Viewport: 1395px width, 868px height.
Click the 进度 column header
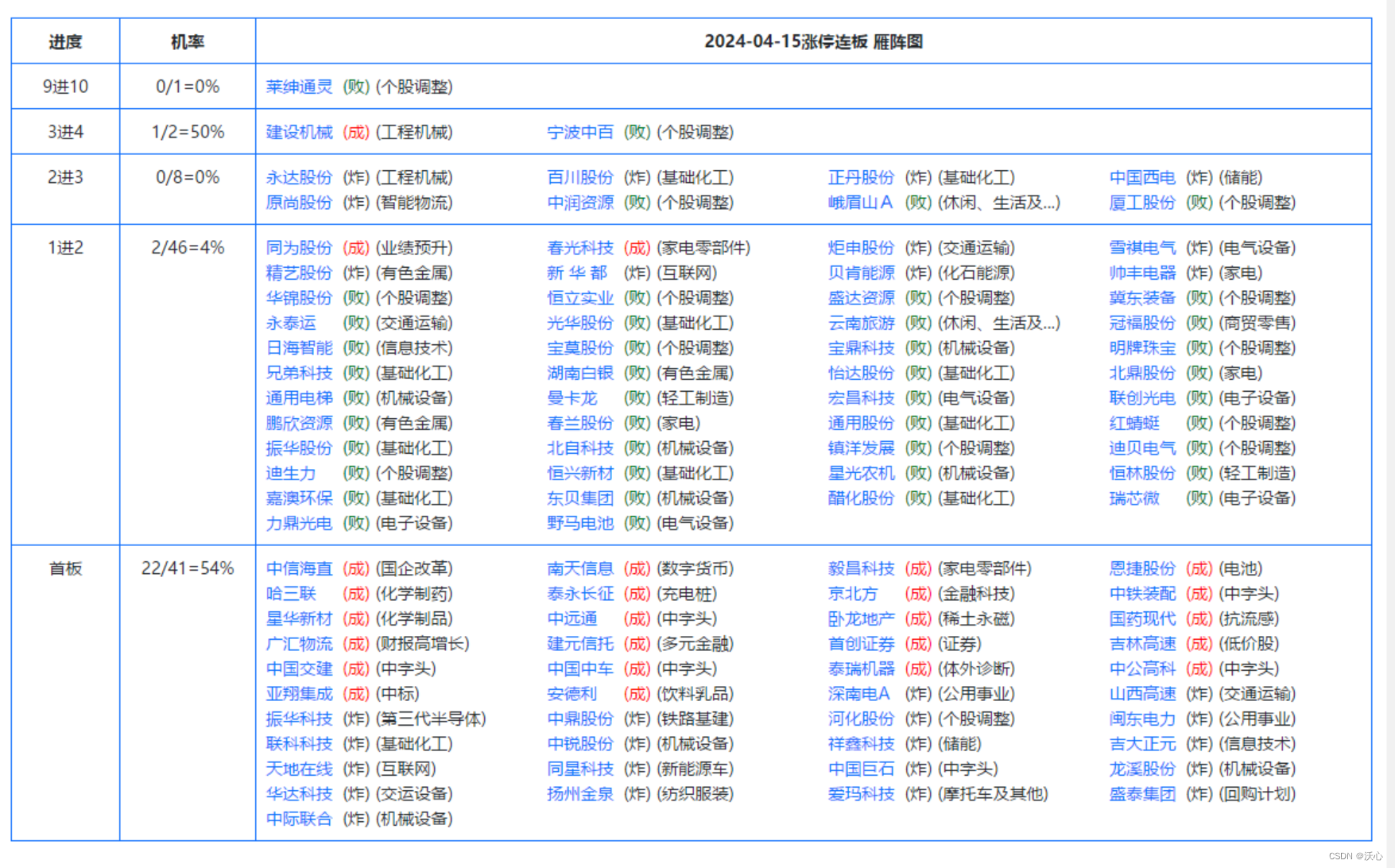(x=65, y=41)
